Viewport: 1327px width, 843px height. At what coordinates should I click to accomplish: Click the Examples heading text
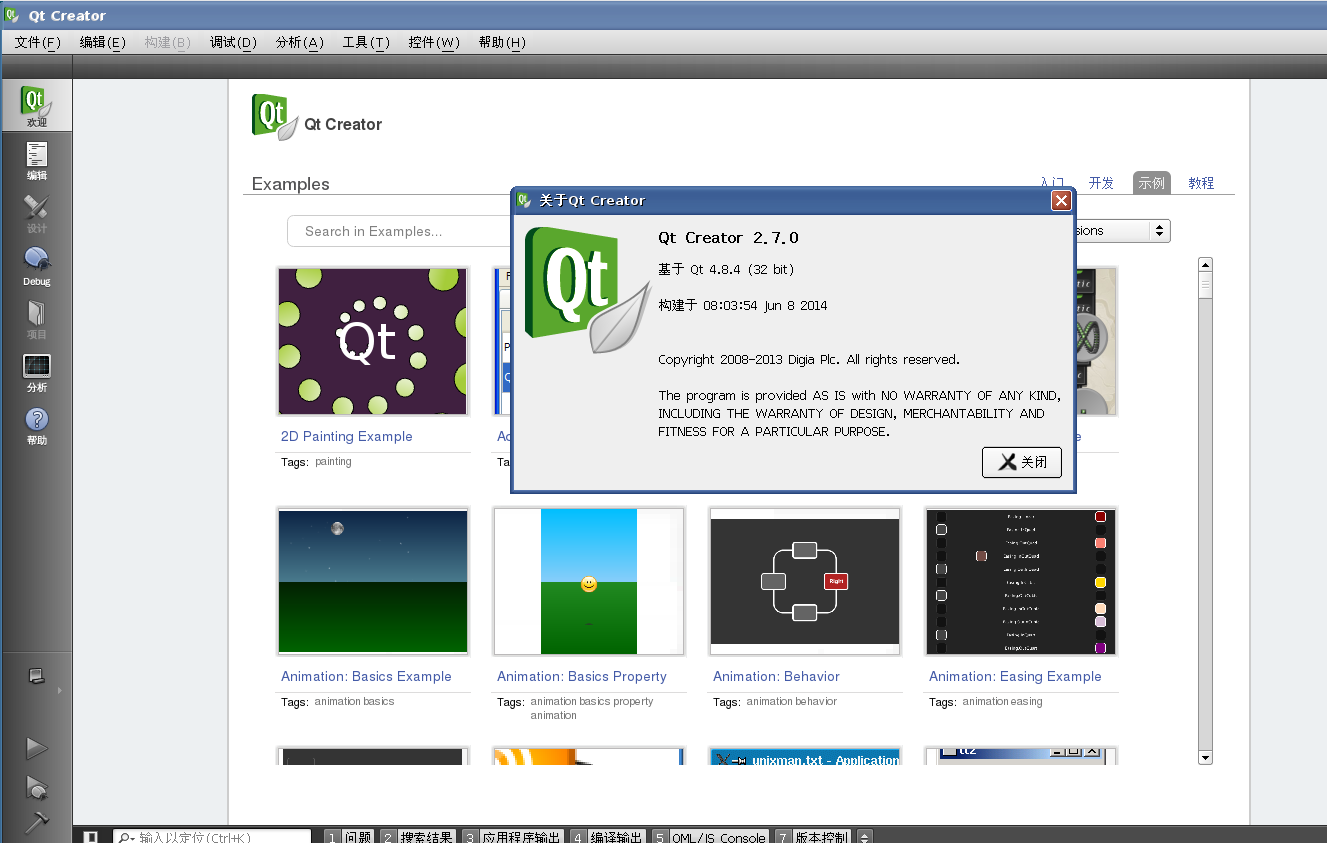click(x=291, y=184)
